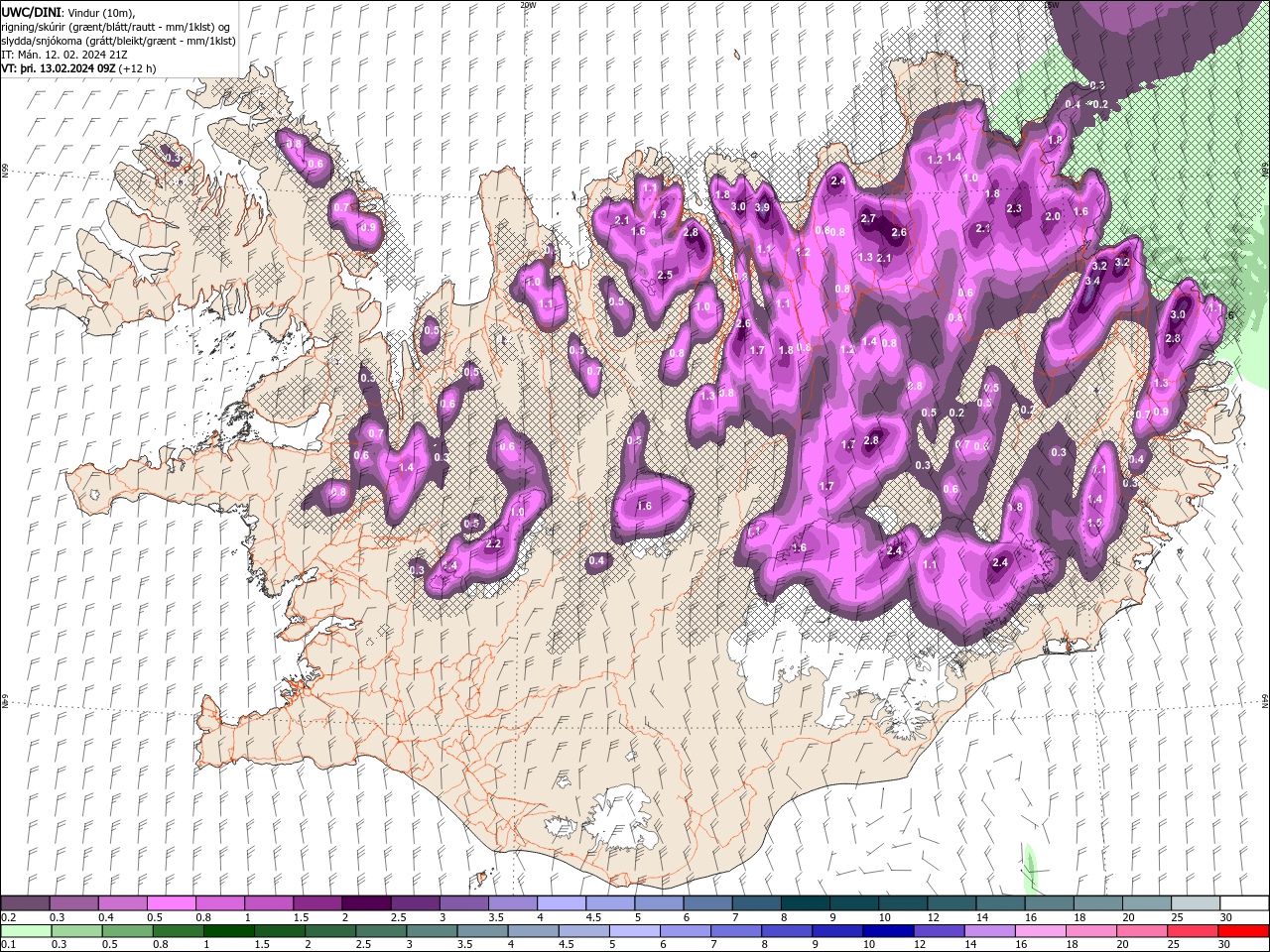The image size is (1270, 952).
Task: Click the pale lilac 5–6 rain legend swatch
Action: click(x=636, y=931)
